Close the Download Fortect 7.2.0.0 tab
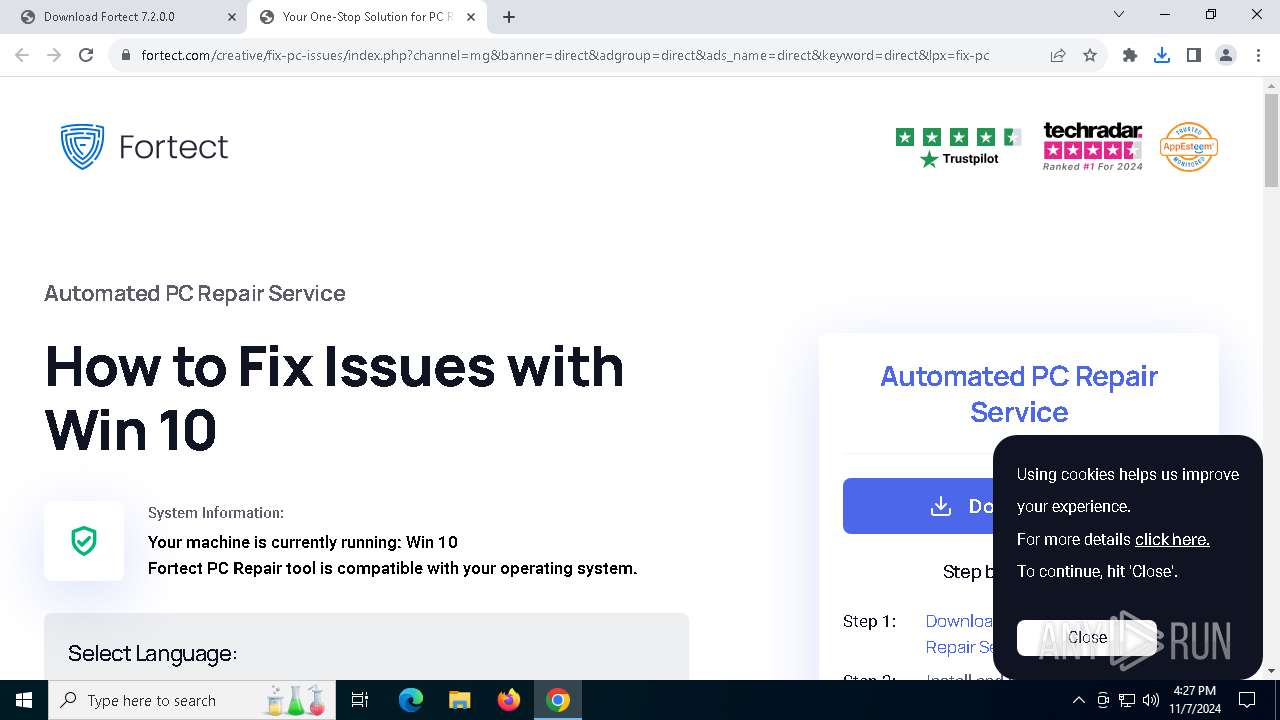 coord(232,17)
